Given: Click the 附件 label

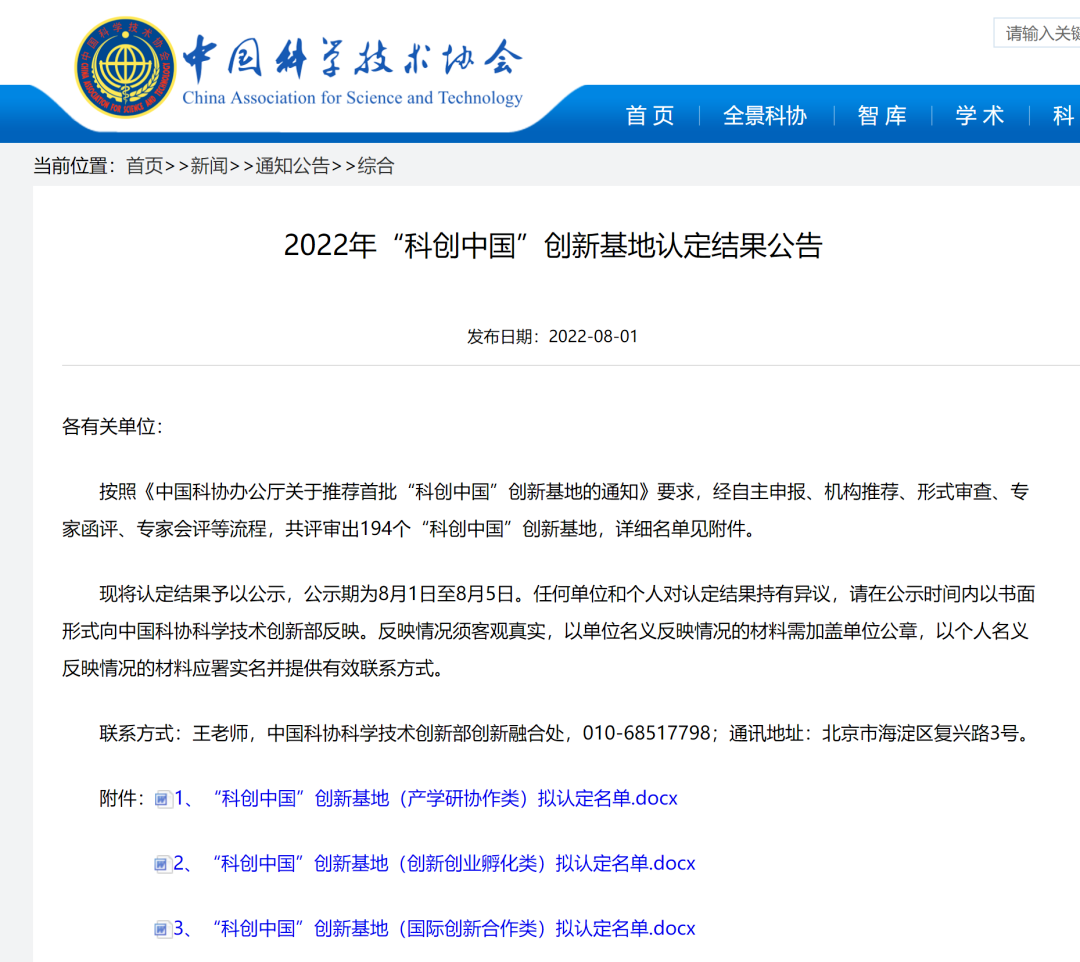Looking at the screenshot, I should (121, 798).
